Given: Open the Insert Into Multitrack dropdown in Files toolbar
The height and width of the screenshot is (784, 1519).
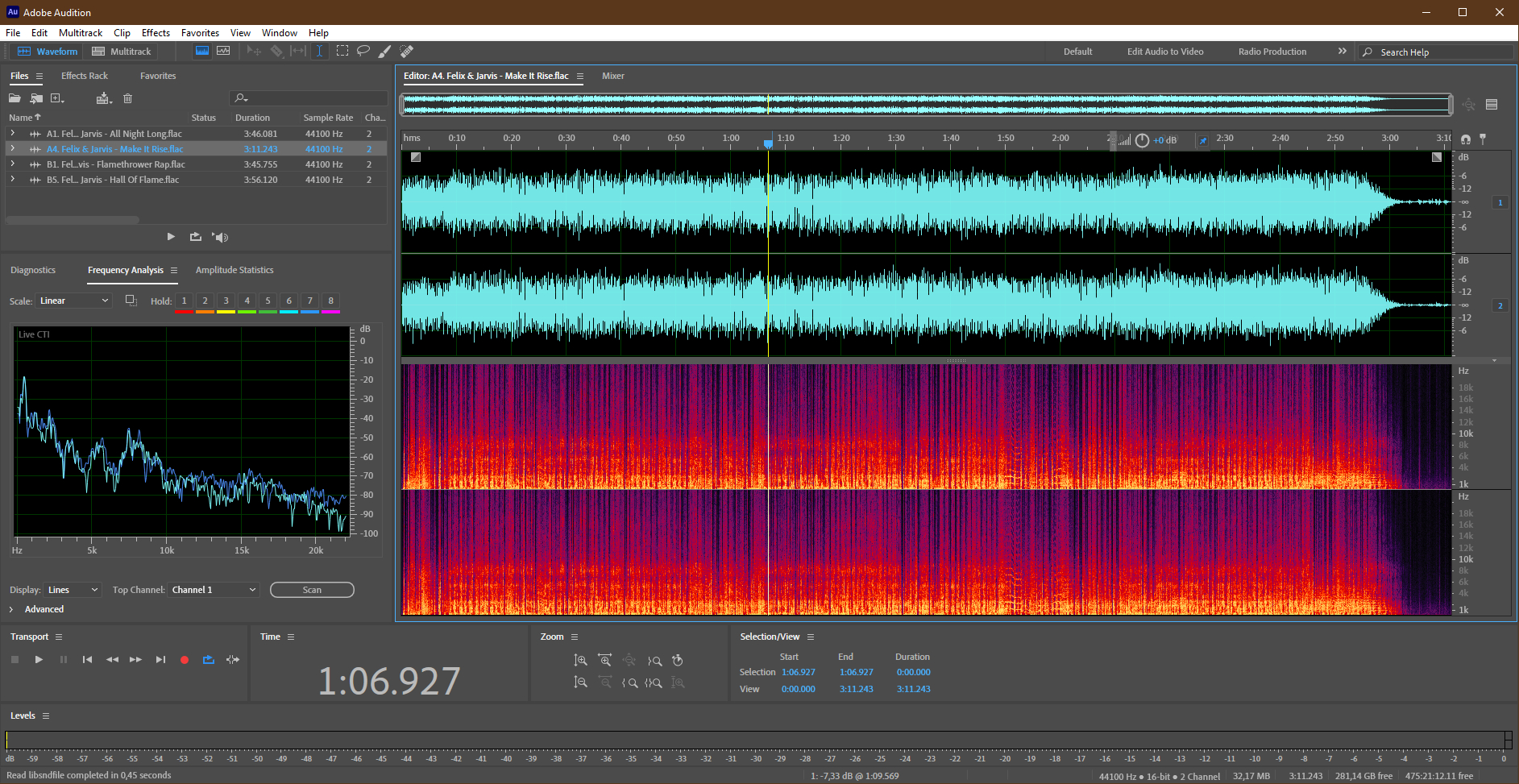Looking at the screenshot, I should click(x=104, y=98).
